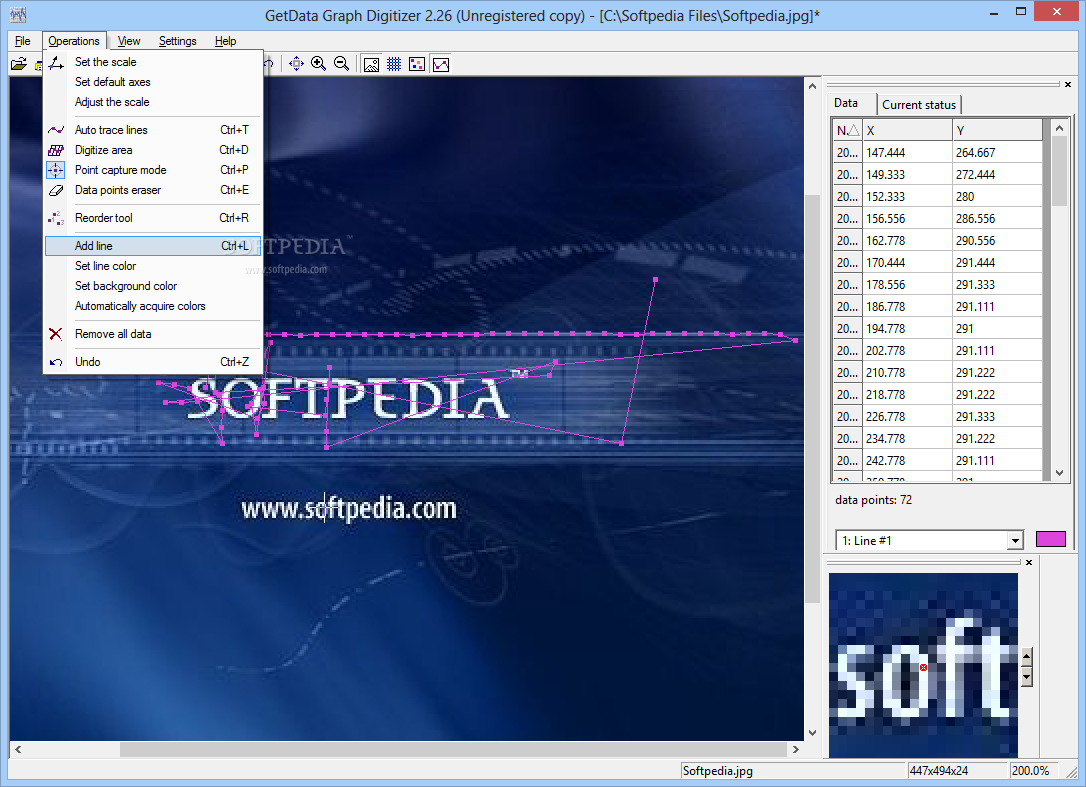This screenshot has width=1086, height=787.
Task: Open the File menu
Action: point(23,41)
